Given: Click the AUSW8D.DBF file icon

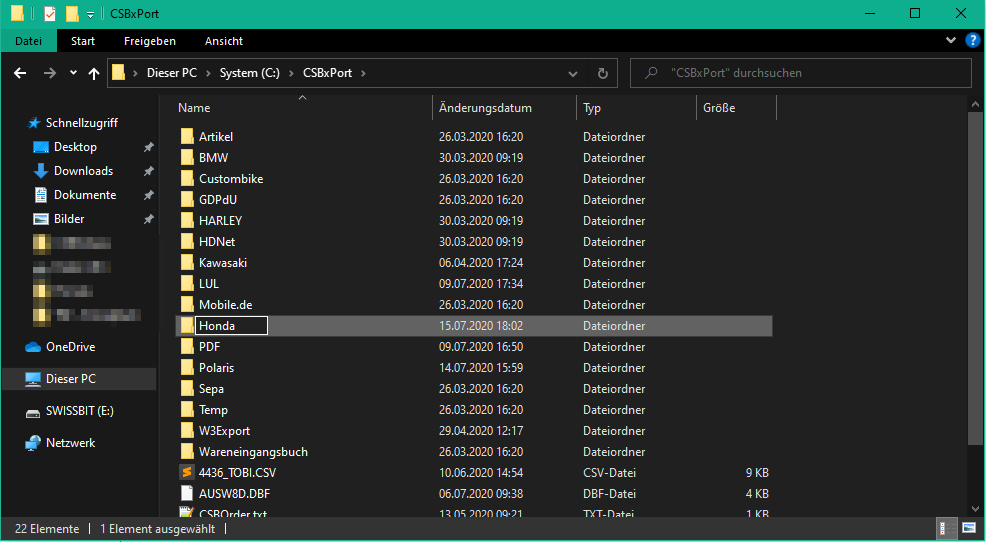Looking at the screenshot, I should tap(186, 494).
